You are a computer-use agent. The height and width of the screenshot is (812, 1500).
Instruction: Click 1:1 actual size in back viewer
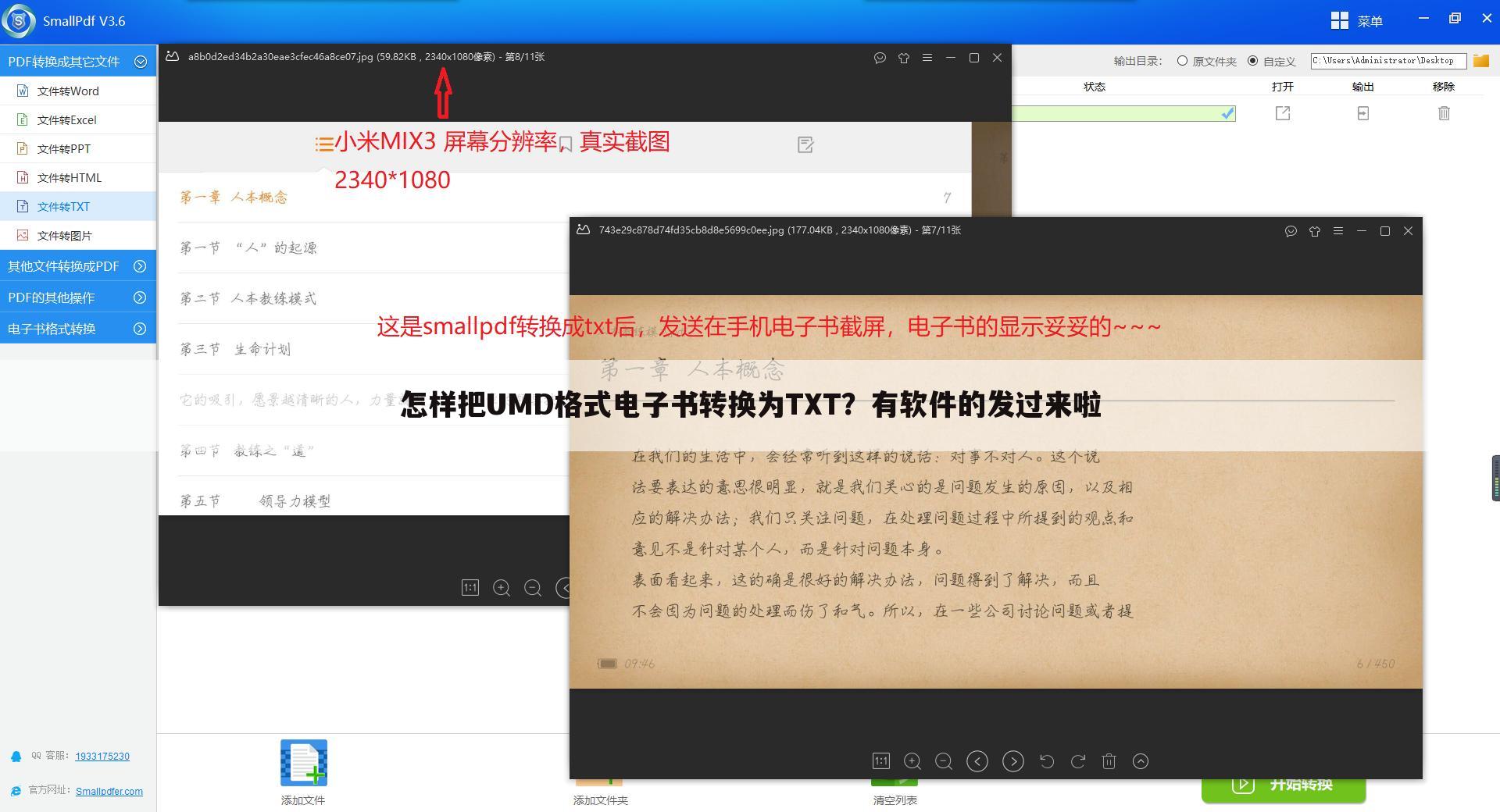click(470, 587)
